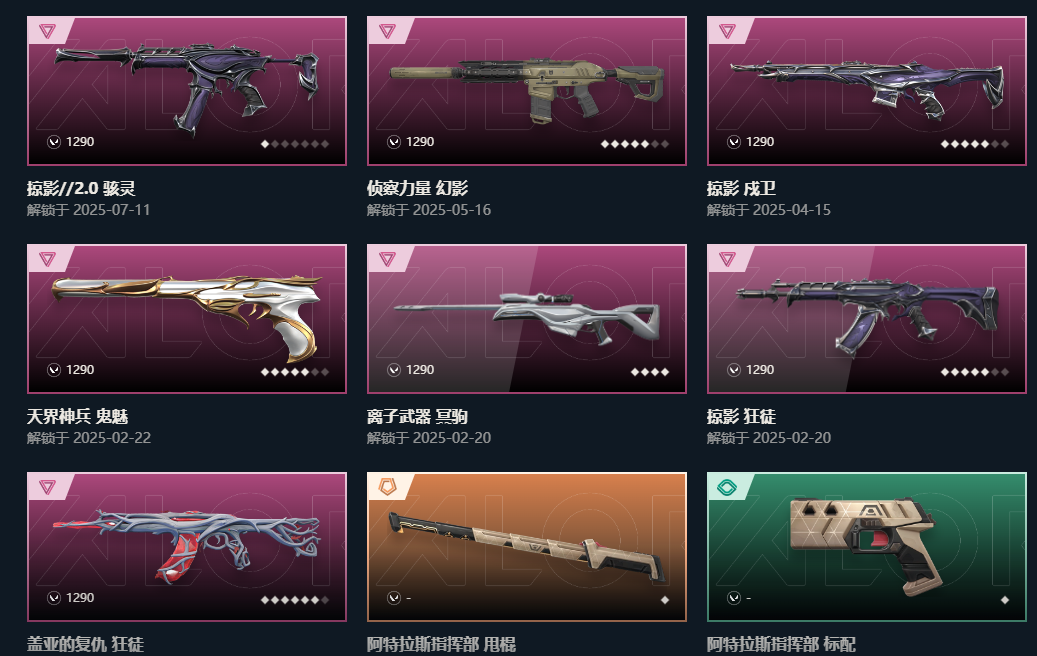
Task: Click the 掠影 狂徒 skin title
Action: point(741,417)
